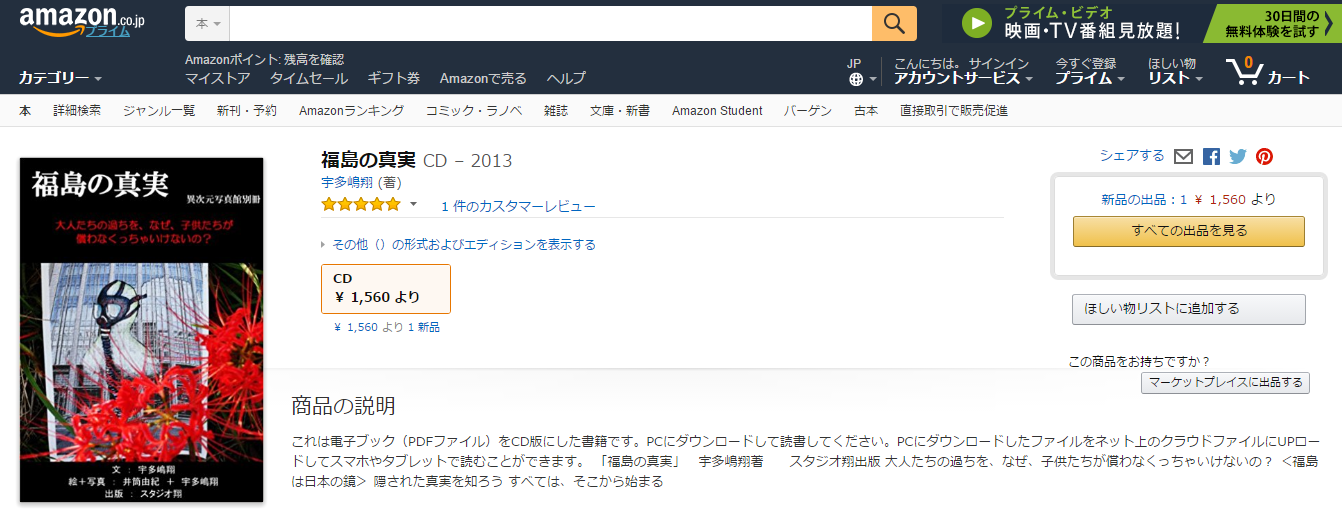The width and height of the screenshot is (1342, 519).
Task: Share product on Pinterest icon
Action: click(1265, 156)
